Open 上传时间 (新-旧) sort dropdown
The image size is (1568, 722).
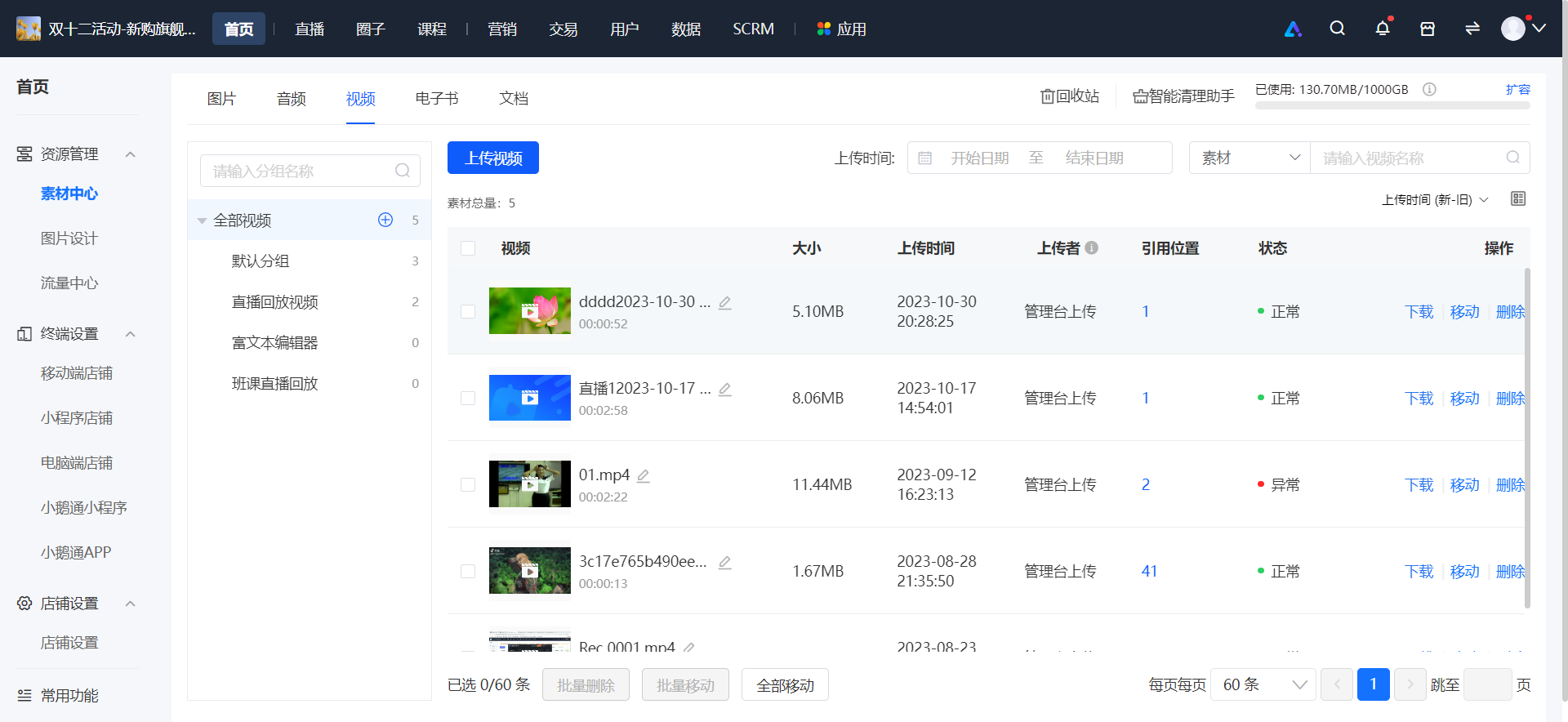pyautogui.click(x=1435, y=200)
